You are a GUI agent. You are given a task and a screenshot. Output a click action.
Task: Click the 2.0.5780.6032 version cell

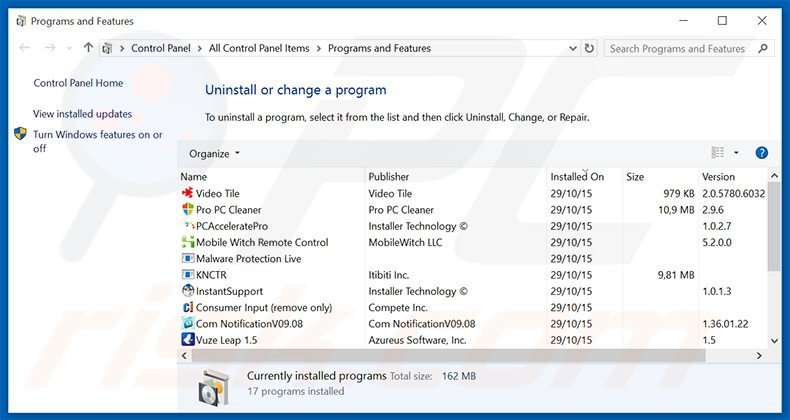(734, 193)
